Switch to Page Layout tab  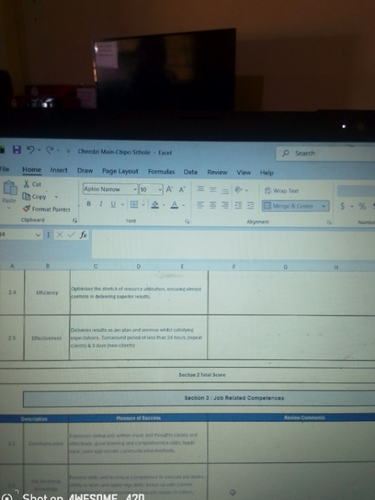[x=120, y=171]
